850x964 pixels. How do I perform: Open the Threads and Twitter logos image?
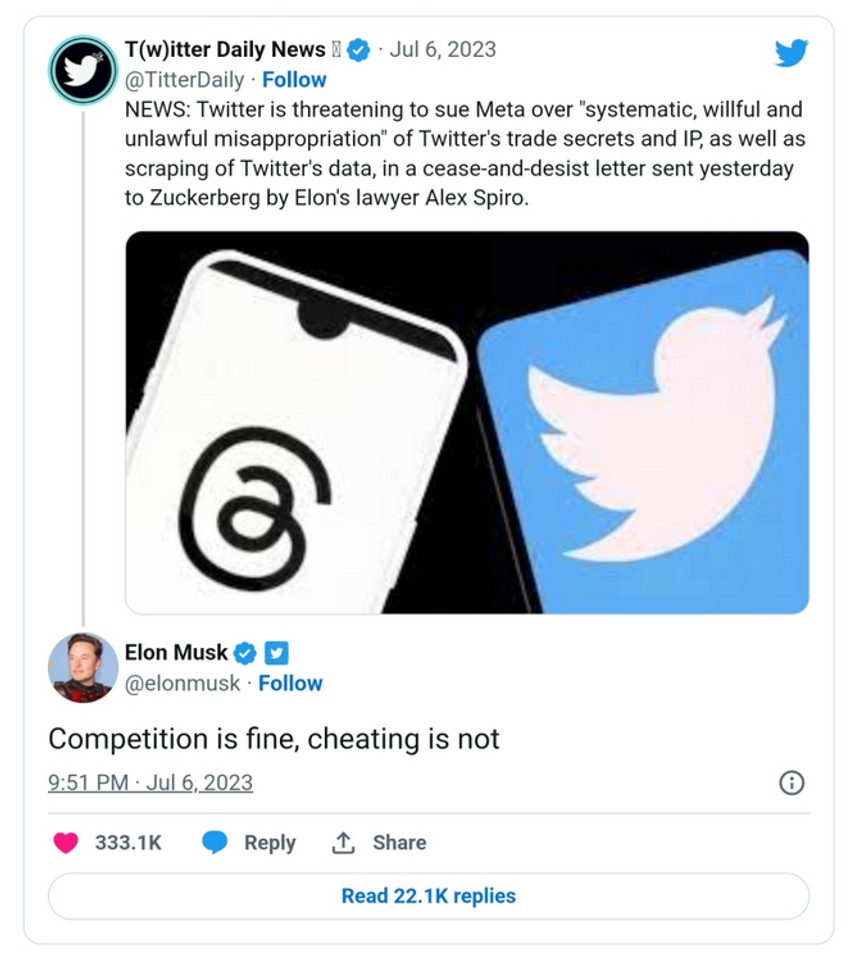click(x=466, y=422)
